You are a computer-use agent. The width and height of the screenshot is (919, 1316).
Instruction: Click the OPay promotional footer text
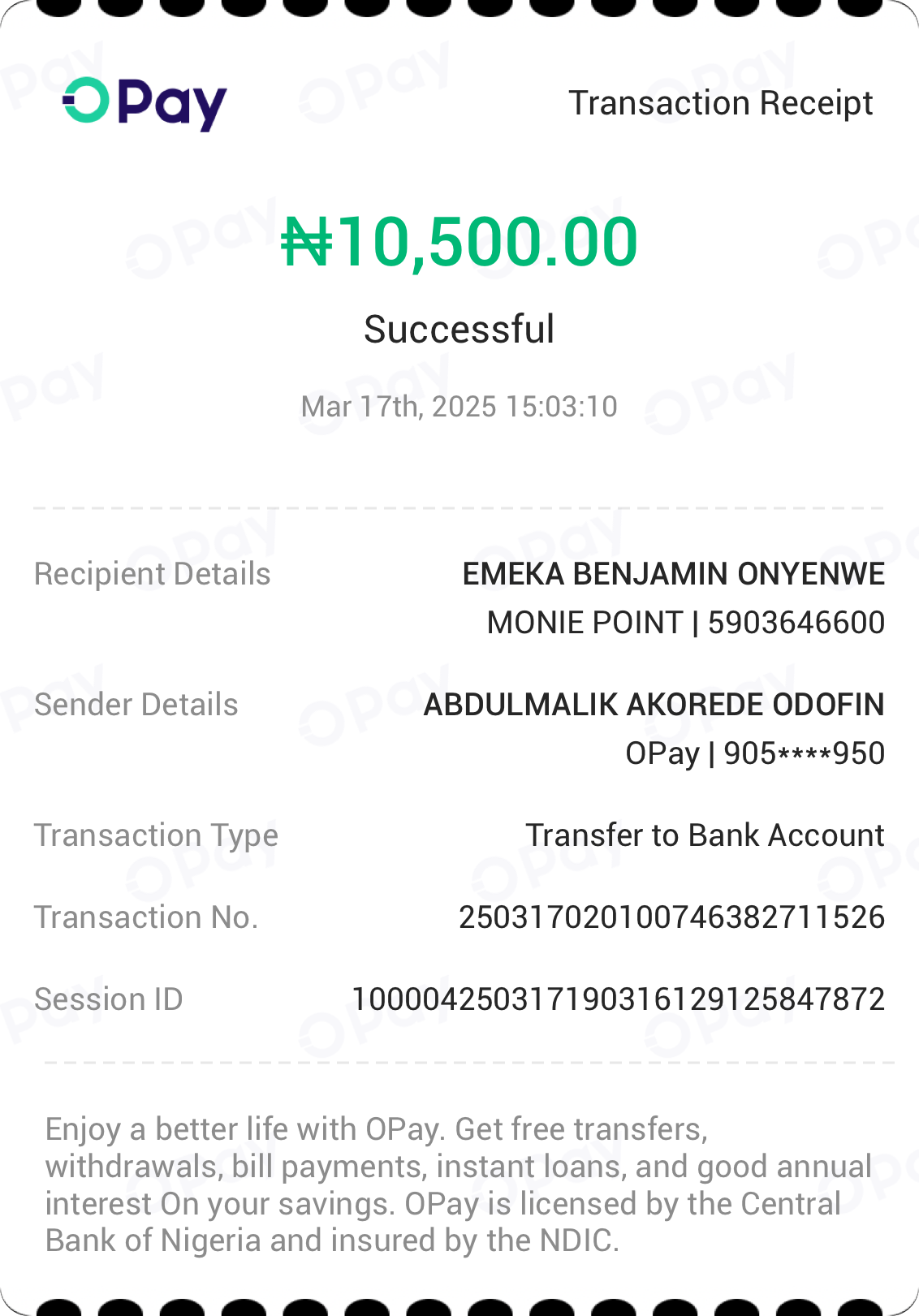pos(459,1184)
